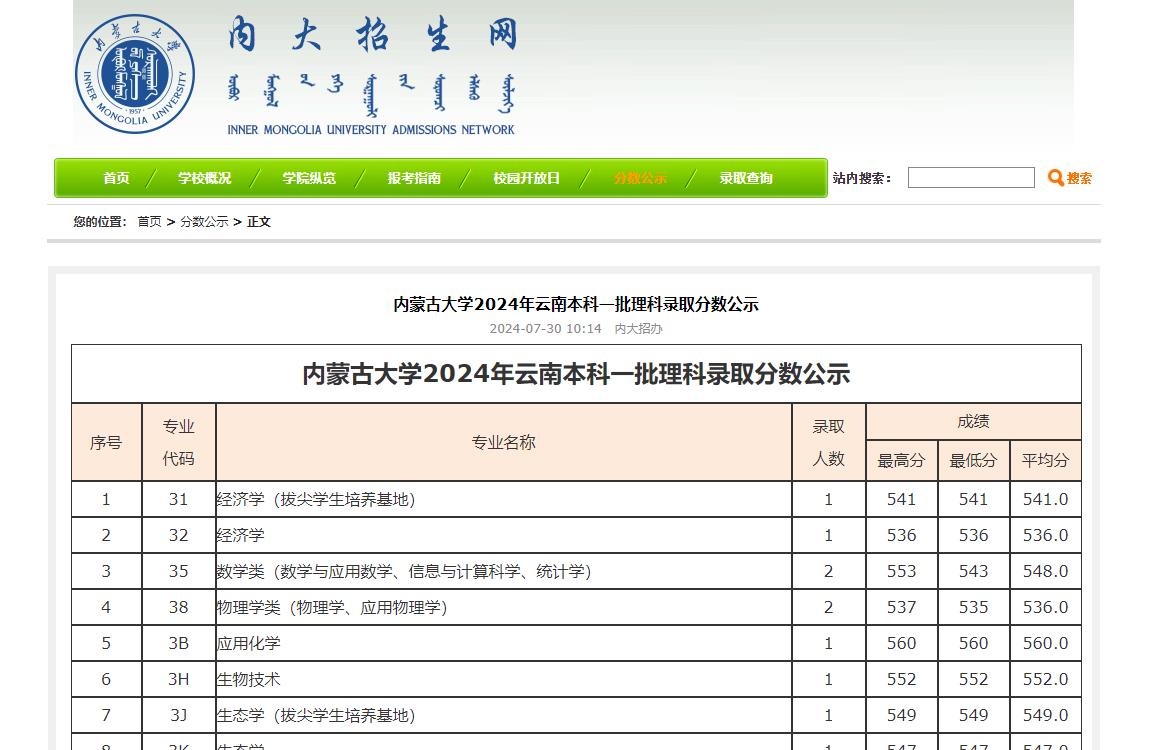Select the highlighted 分数公示 menu item
Image resolution: width=1150 pixels, height=750 pixels.
(x=640, y=178)
